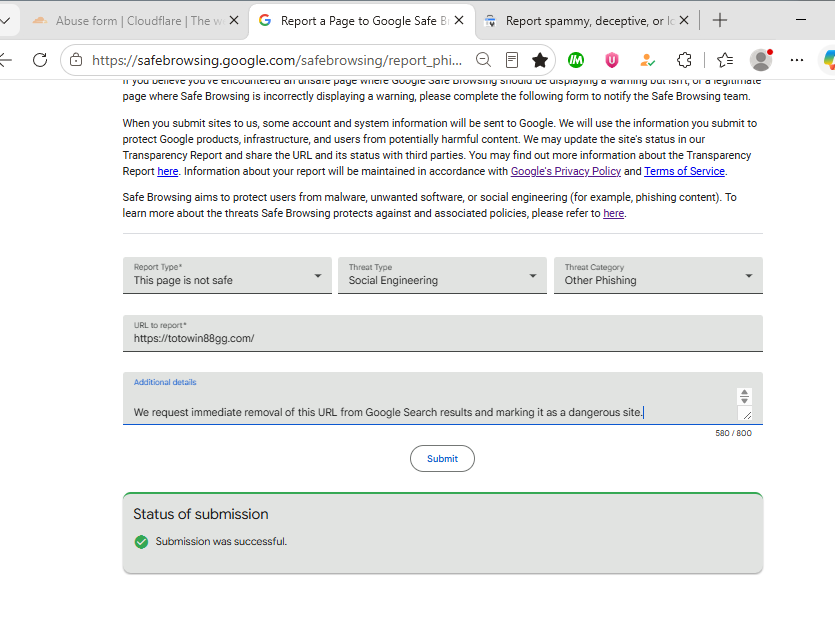
Task: Open the tab actions chevron menu
Action: point(5,21)
